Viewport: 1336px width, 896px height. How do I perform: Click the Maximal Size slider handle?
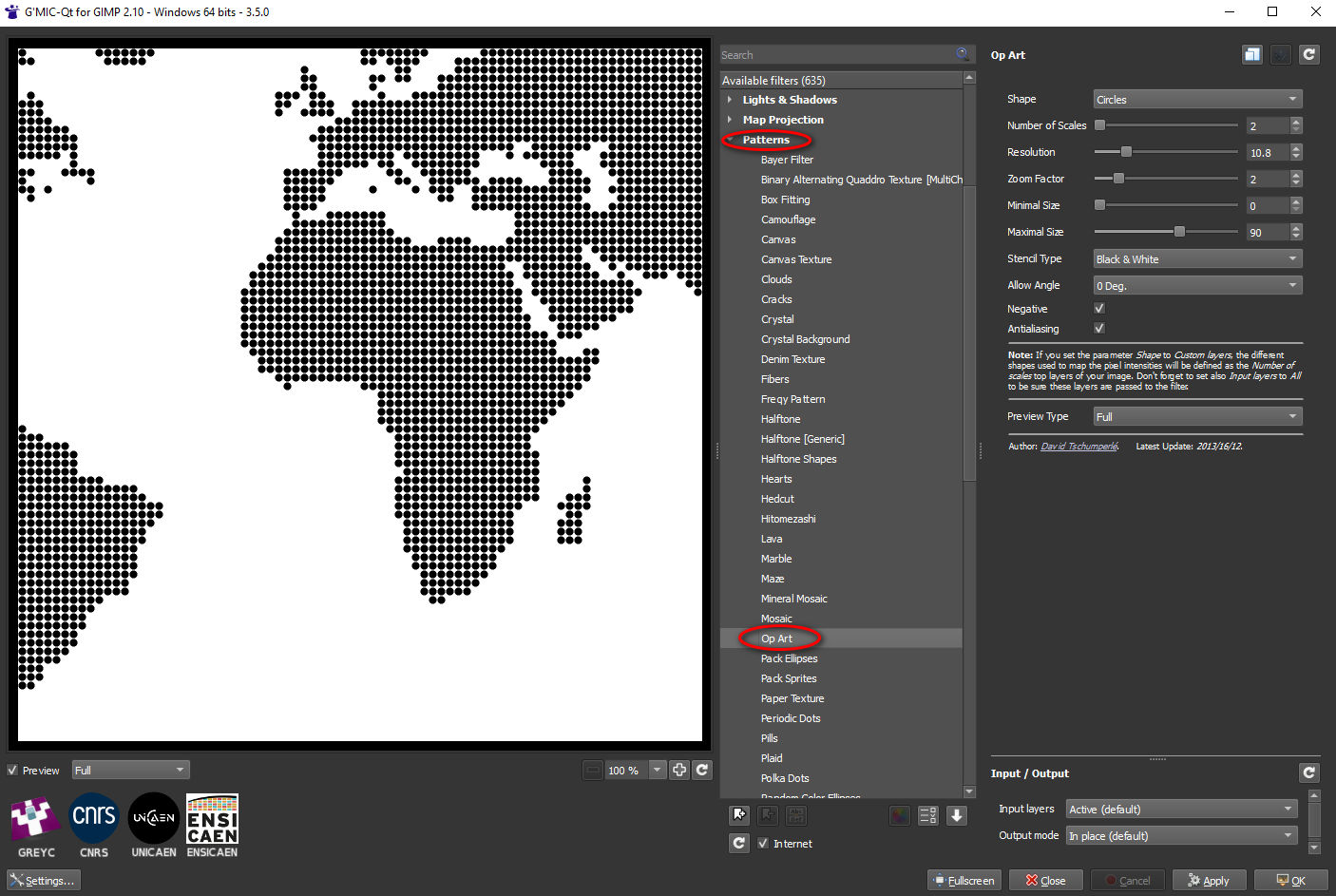point(1179,232)
